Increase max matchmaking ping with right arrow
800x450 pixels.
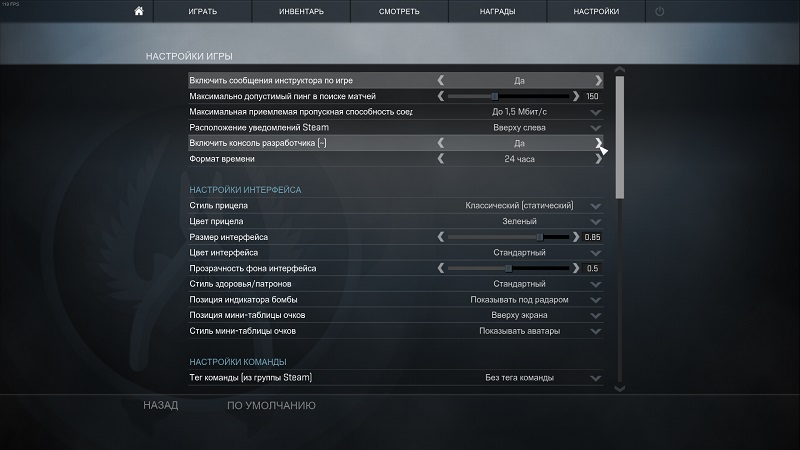point(576,96)
